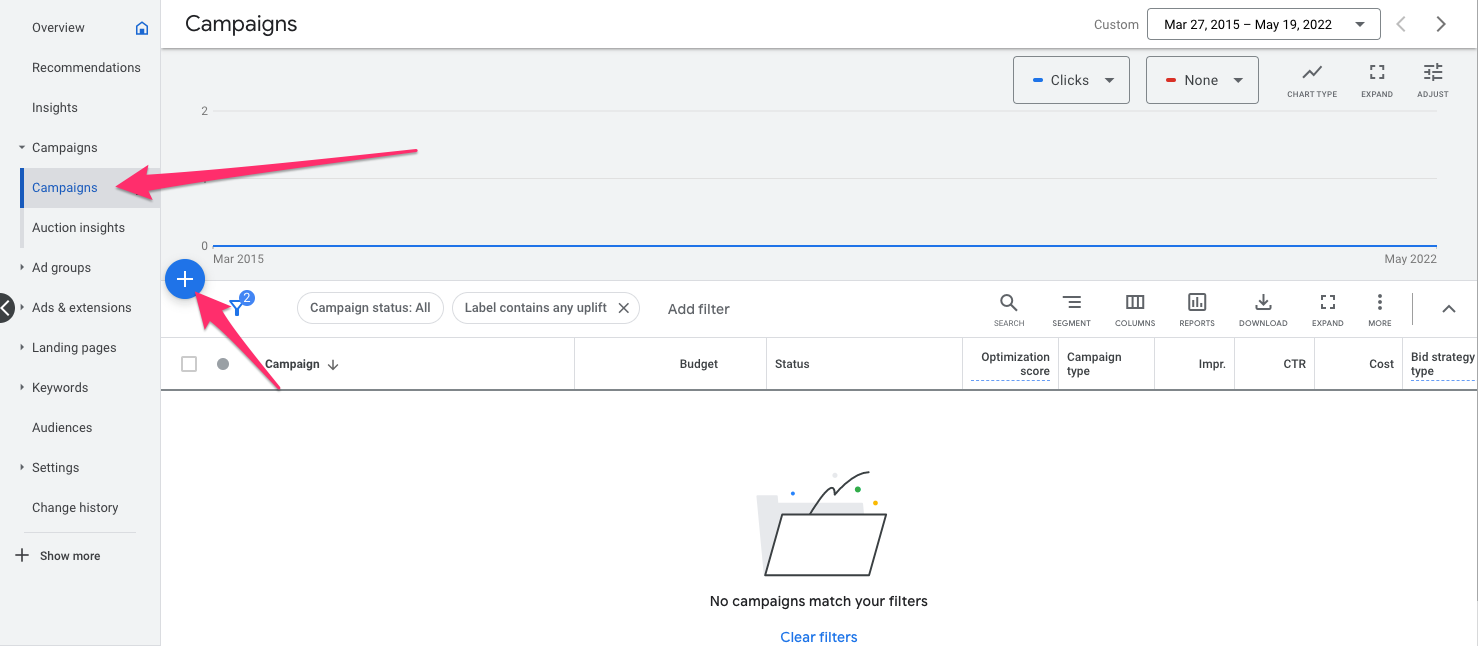Click Show more in sidebar

tap(58, 556)
